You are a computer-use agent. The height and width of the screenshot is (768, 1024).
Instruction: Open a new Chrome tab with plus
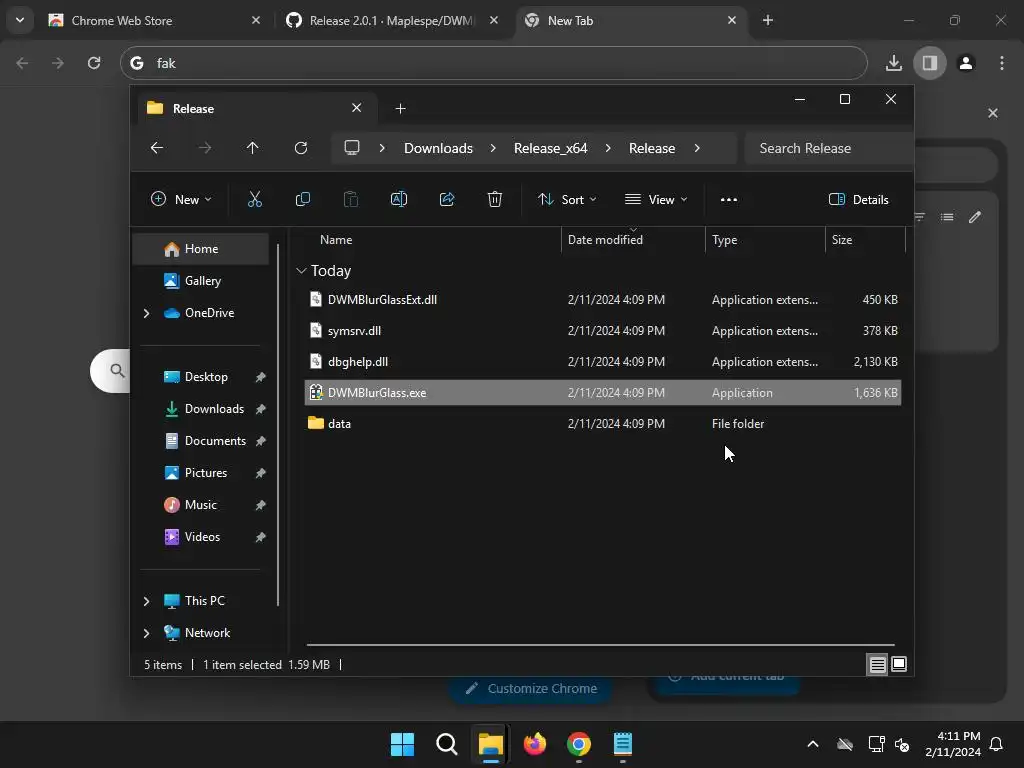pos(768,20)
